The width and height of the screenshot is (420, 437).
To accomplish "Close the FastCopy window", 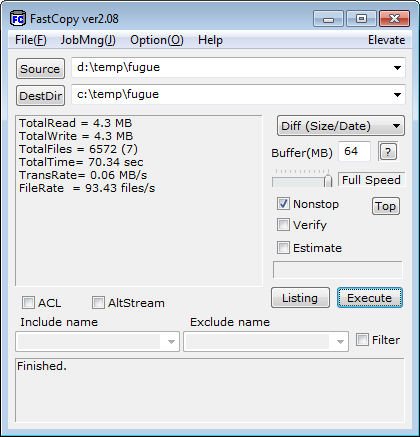I will point(395,19).
